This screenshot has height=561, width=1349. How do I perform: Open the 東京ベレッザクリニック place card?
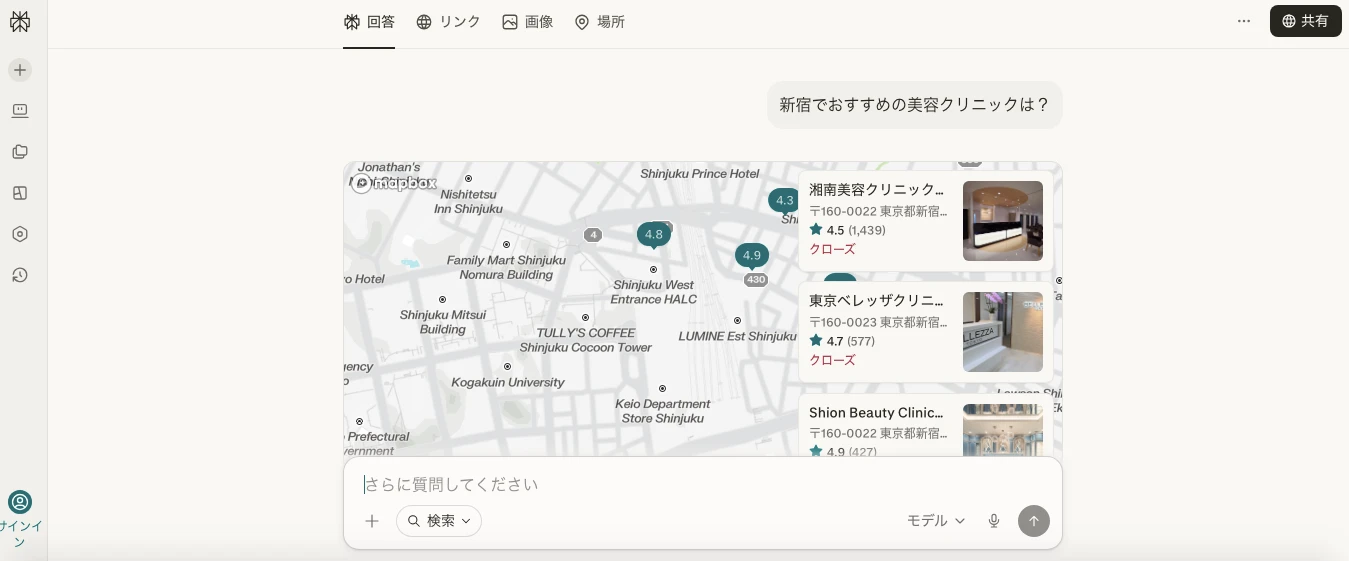pos(925,332)
